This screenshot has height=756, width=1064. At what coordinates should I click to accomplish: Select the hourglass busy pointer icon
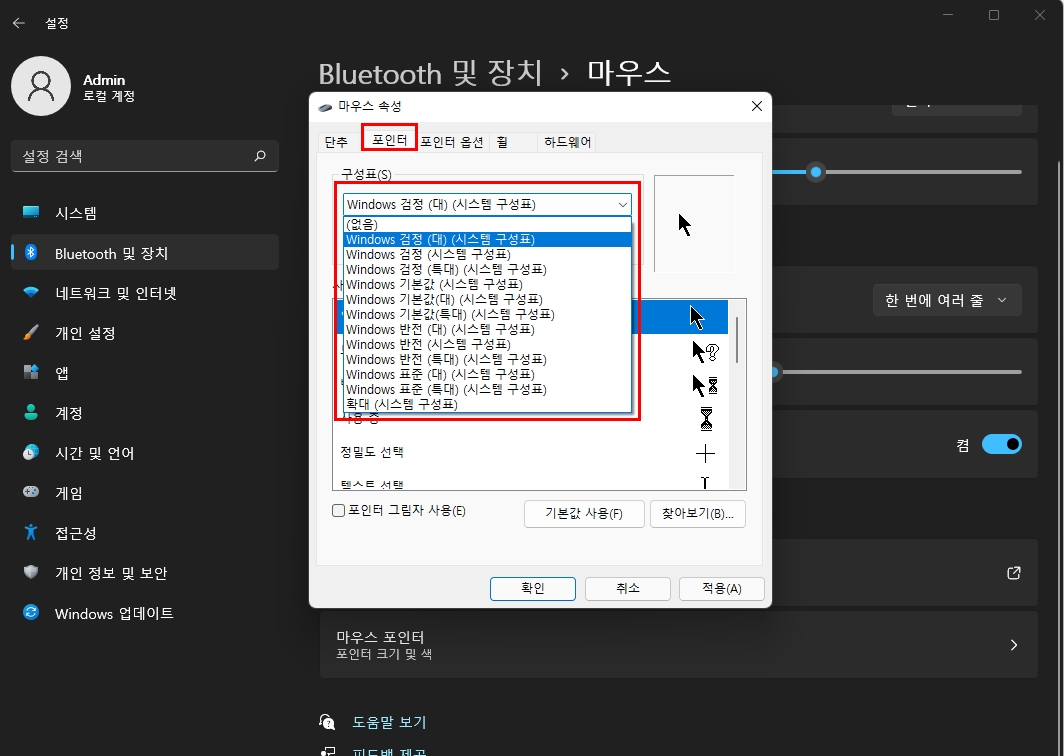(706, 419)
